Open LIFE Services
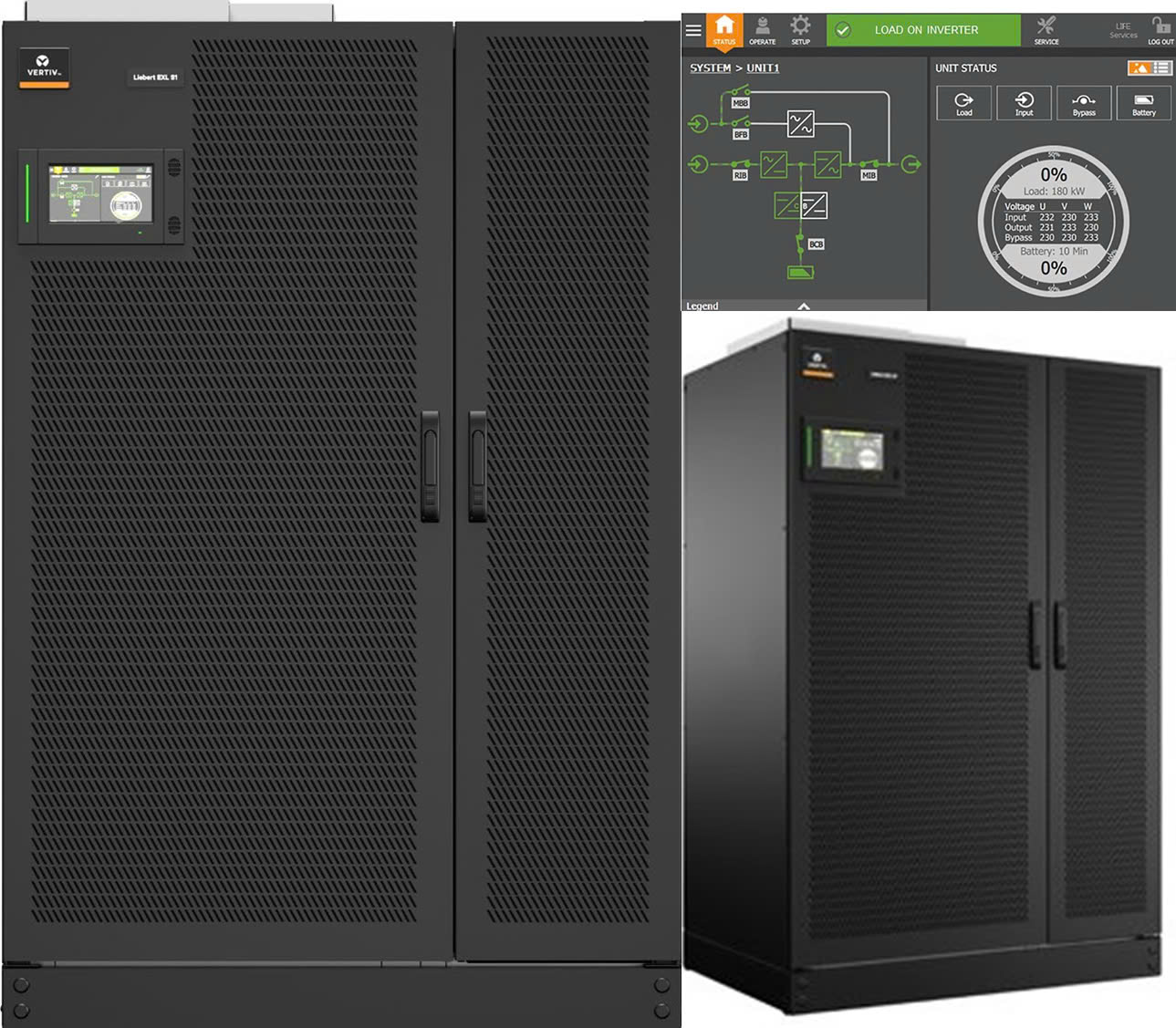 pos(1123,30)
